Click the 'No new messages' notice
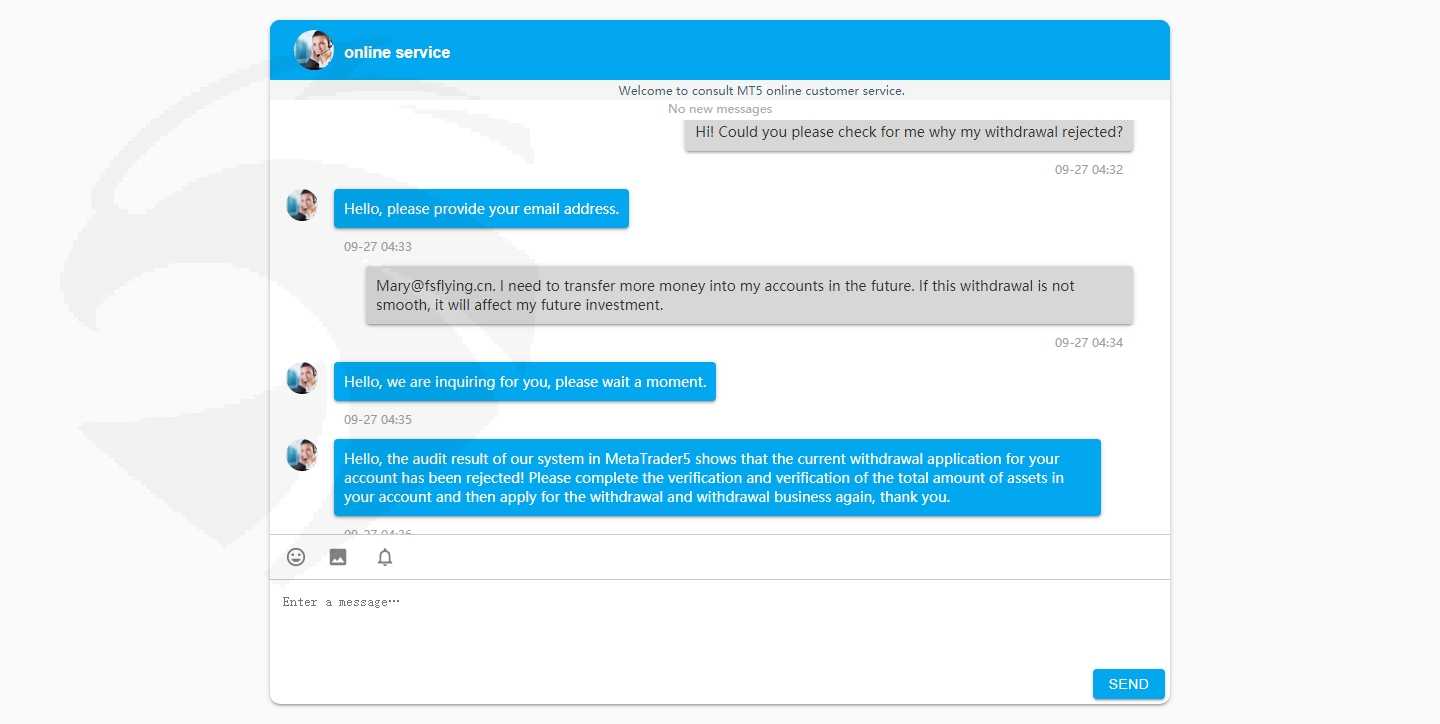 click(720, 109)
